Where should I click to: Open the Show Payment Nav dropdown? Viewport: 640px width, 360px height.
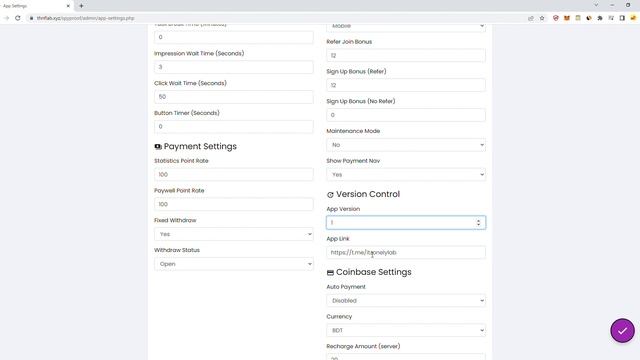tap(406, 175)
